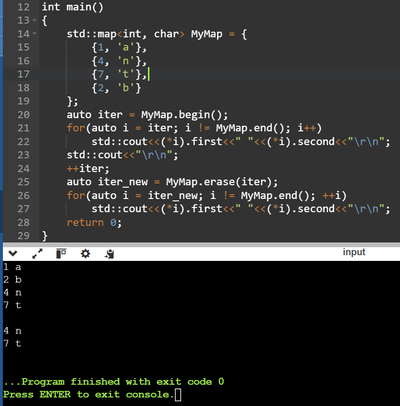Click 'Press ENTER to exit console.' message
The height and width of the screenshot is (406, 400).
88,395
